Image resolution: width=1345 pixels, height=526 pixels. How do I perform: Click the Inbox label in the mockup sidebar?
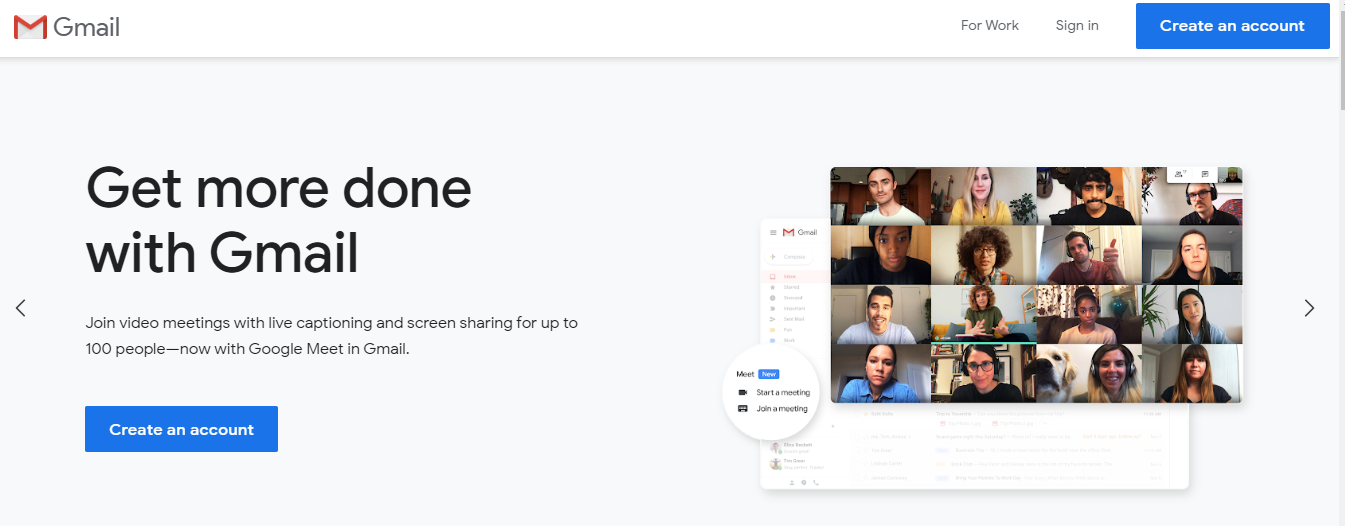[790, 276]
